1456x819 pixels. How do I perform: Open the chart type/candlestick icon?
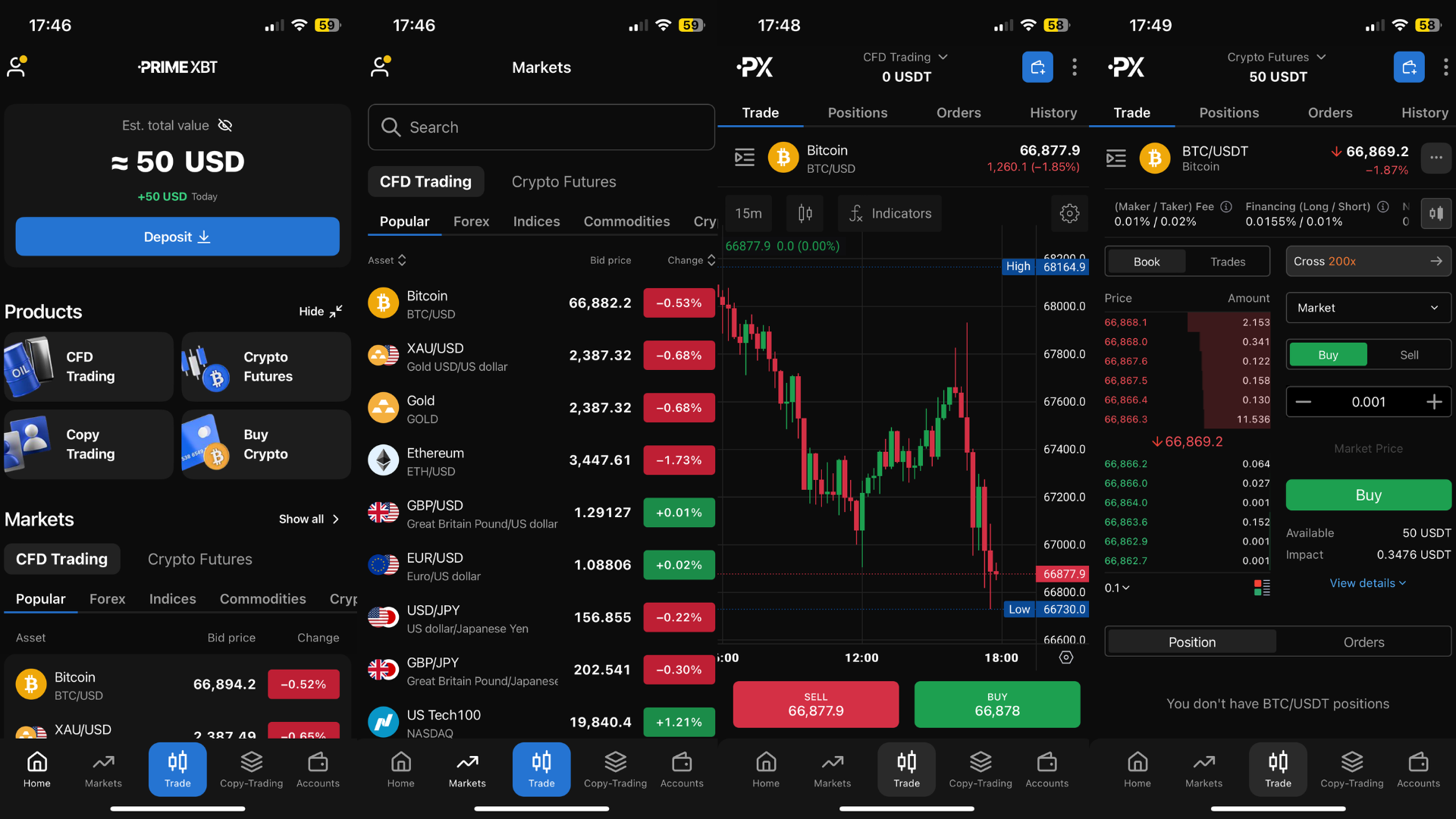coord(805,213)
